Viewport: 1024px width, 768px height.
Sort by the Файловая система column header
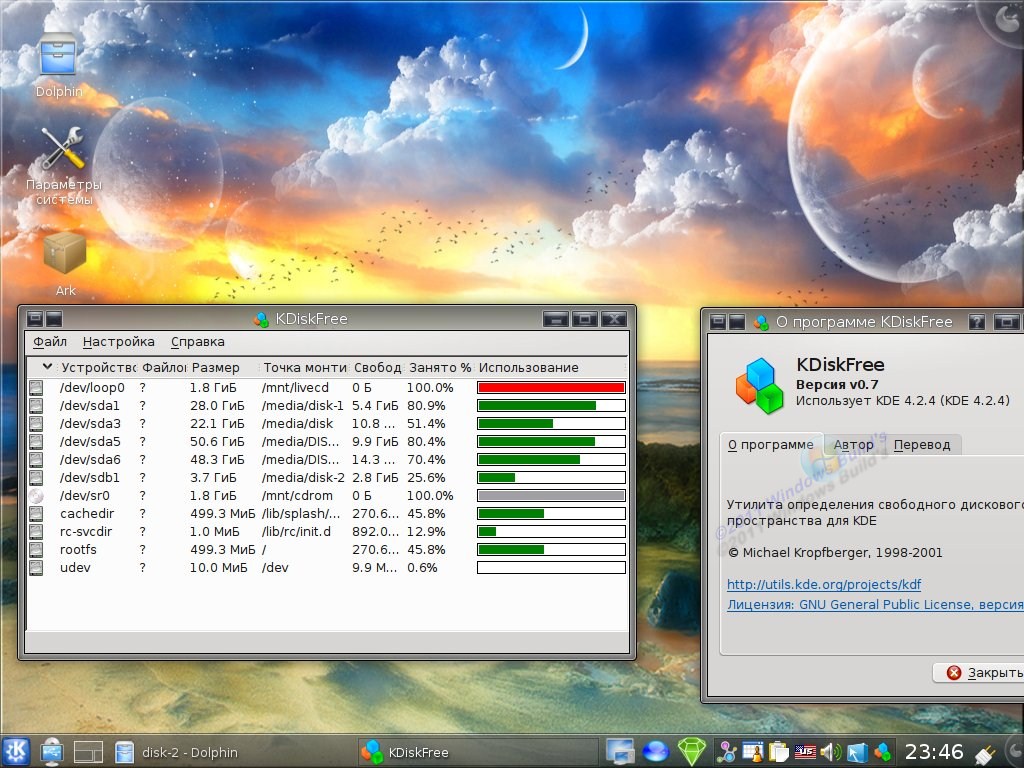coord(163,367)
